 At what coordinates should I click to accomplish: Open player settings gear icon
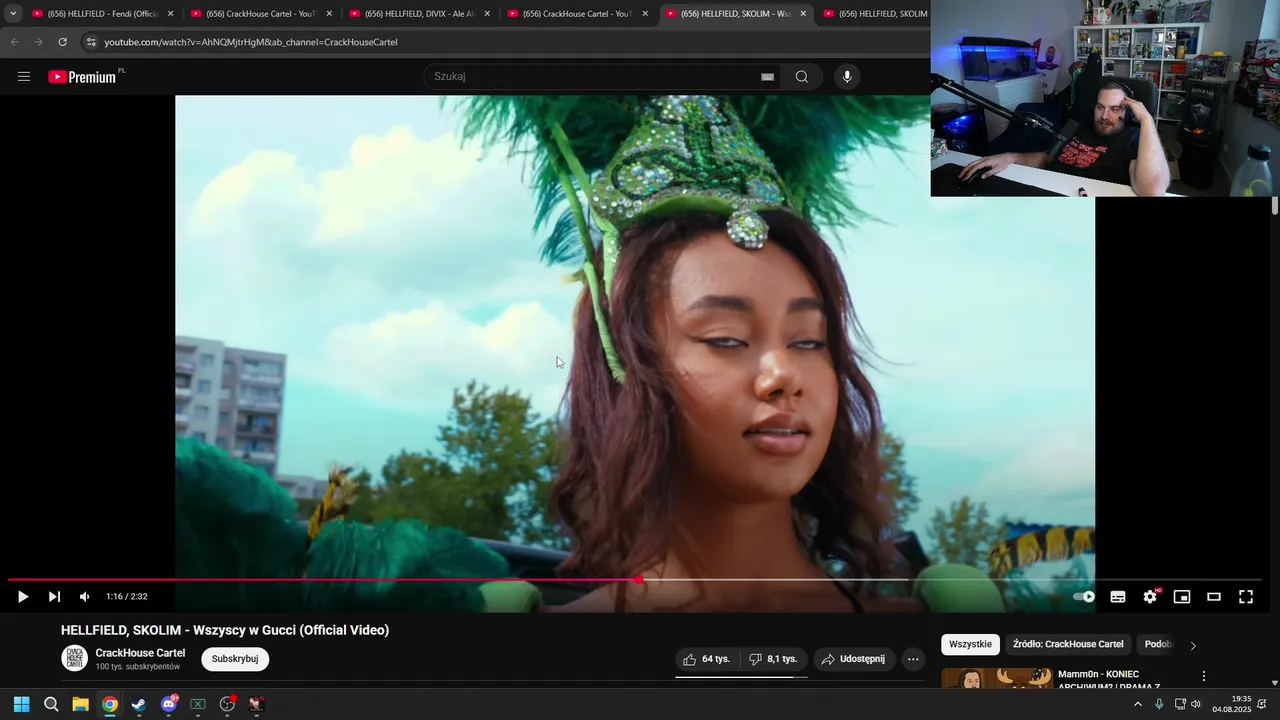click(1150, 597)
